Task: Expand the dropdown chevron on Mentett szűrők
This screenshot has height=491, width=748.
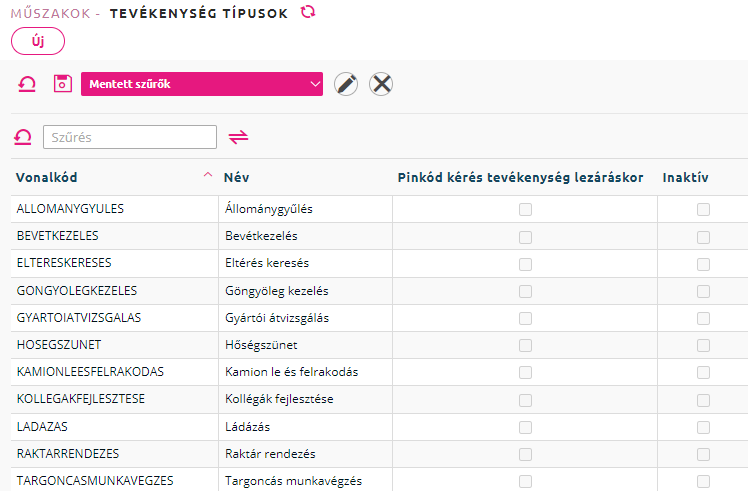Action: (315, 84)
